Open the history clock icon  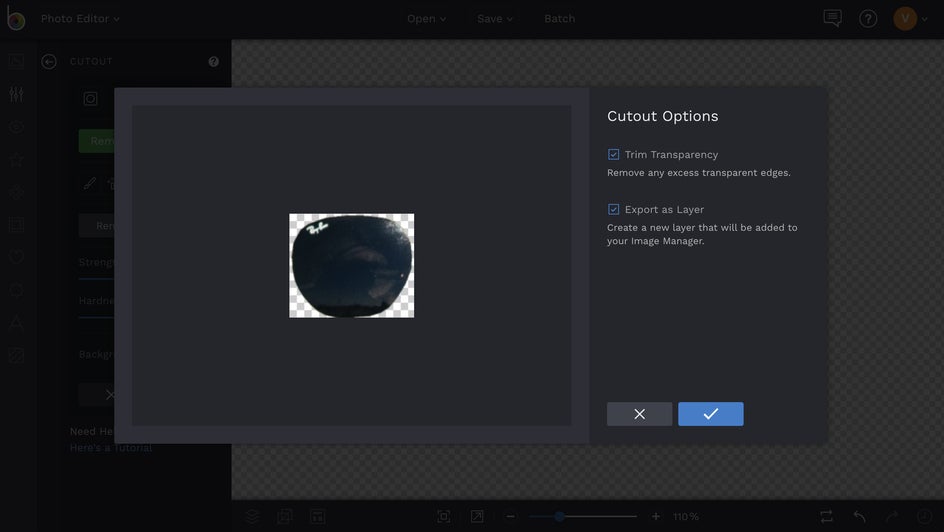(x=924, y=516)
